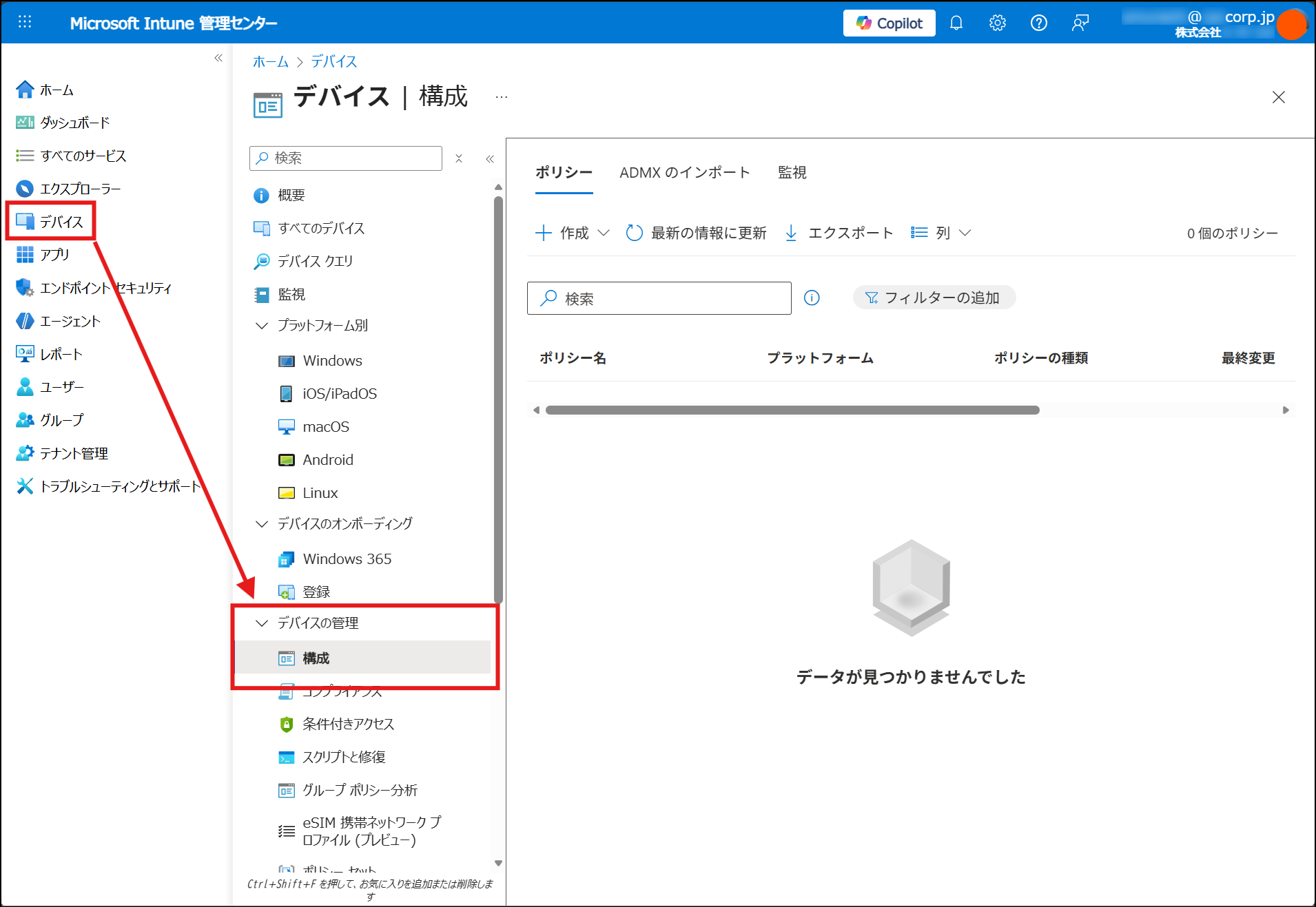Click the help question mark icon
The width and height of the screenshot is (1316, 907).
point(1038,23)
